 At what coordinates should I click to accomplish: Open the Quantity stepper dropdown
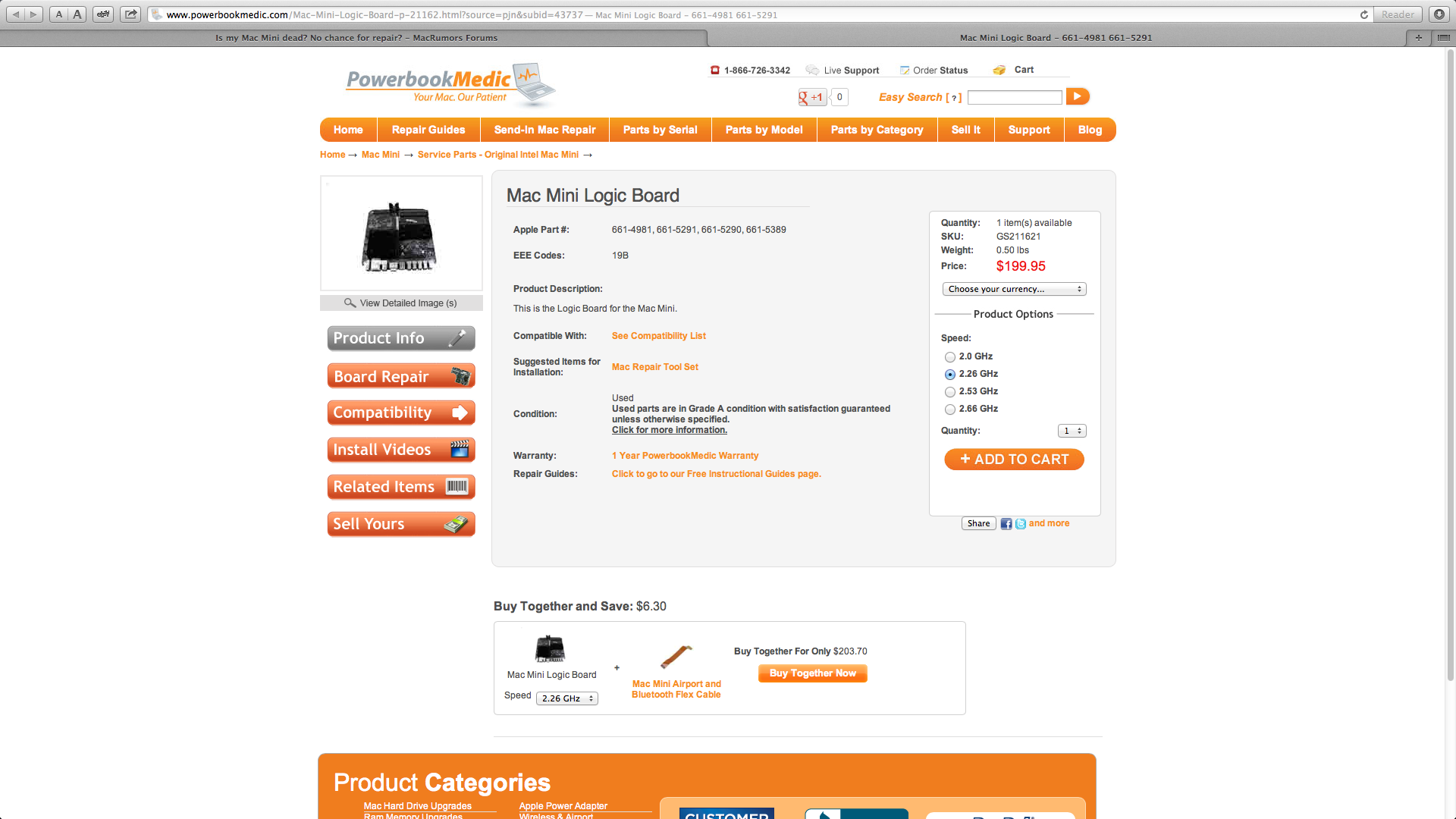(1072, 431)
